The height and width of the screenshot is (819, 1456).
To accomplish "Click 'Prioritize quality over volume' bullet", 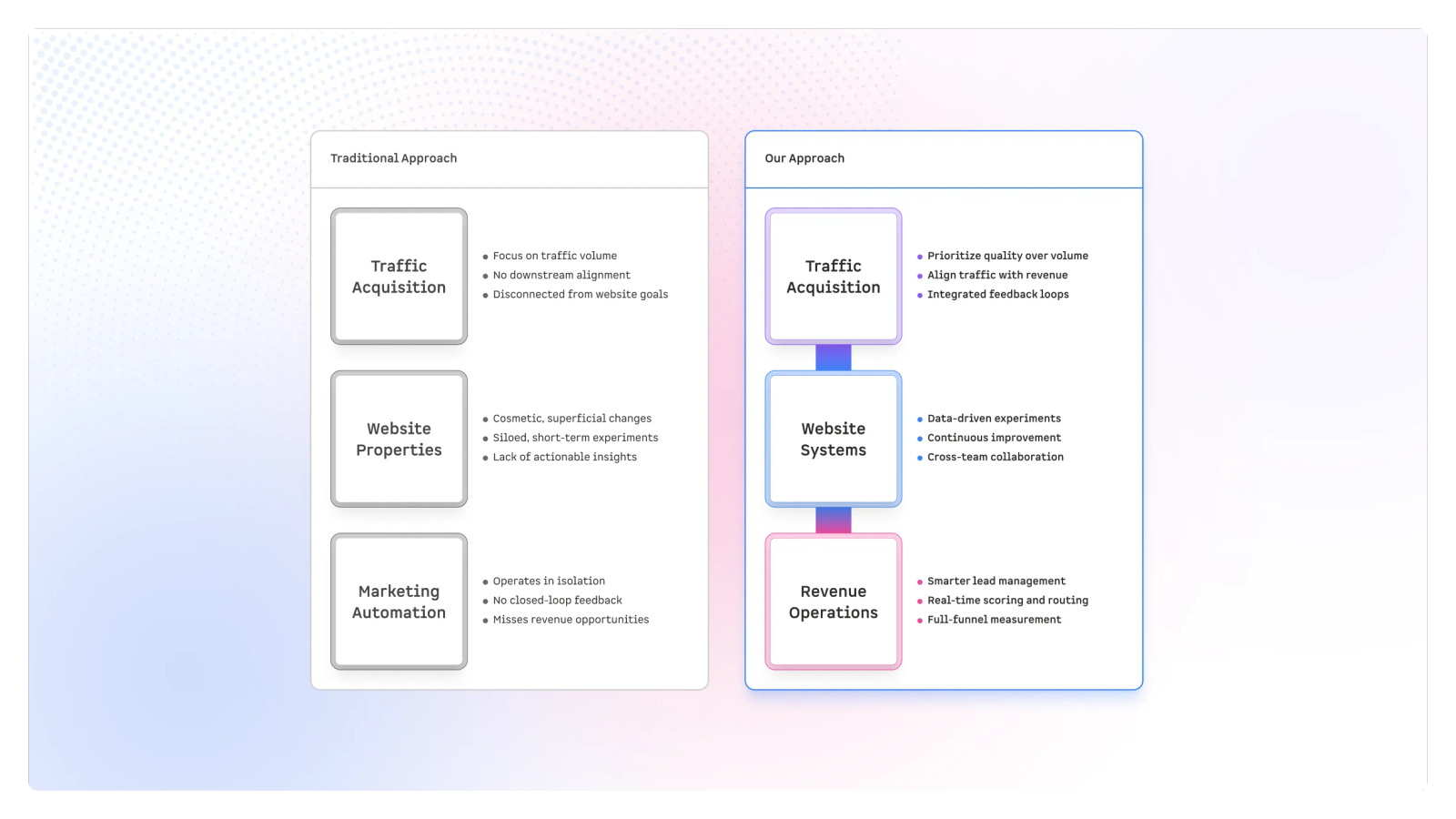I will [1003, 256].
